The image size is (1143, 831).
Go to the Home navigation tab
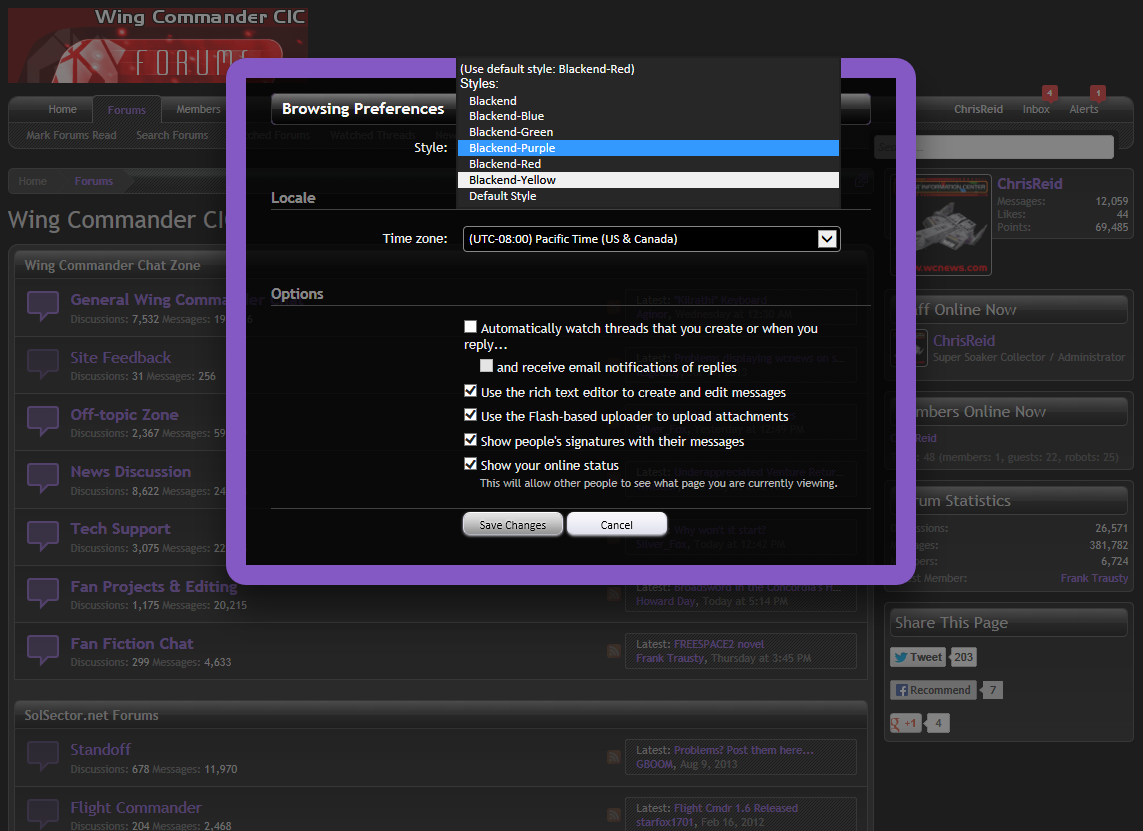[x=62, y=109]
